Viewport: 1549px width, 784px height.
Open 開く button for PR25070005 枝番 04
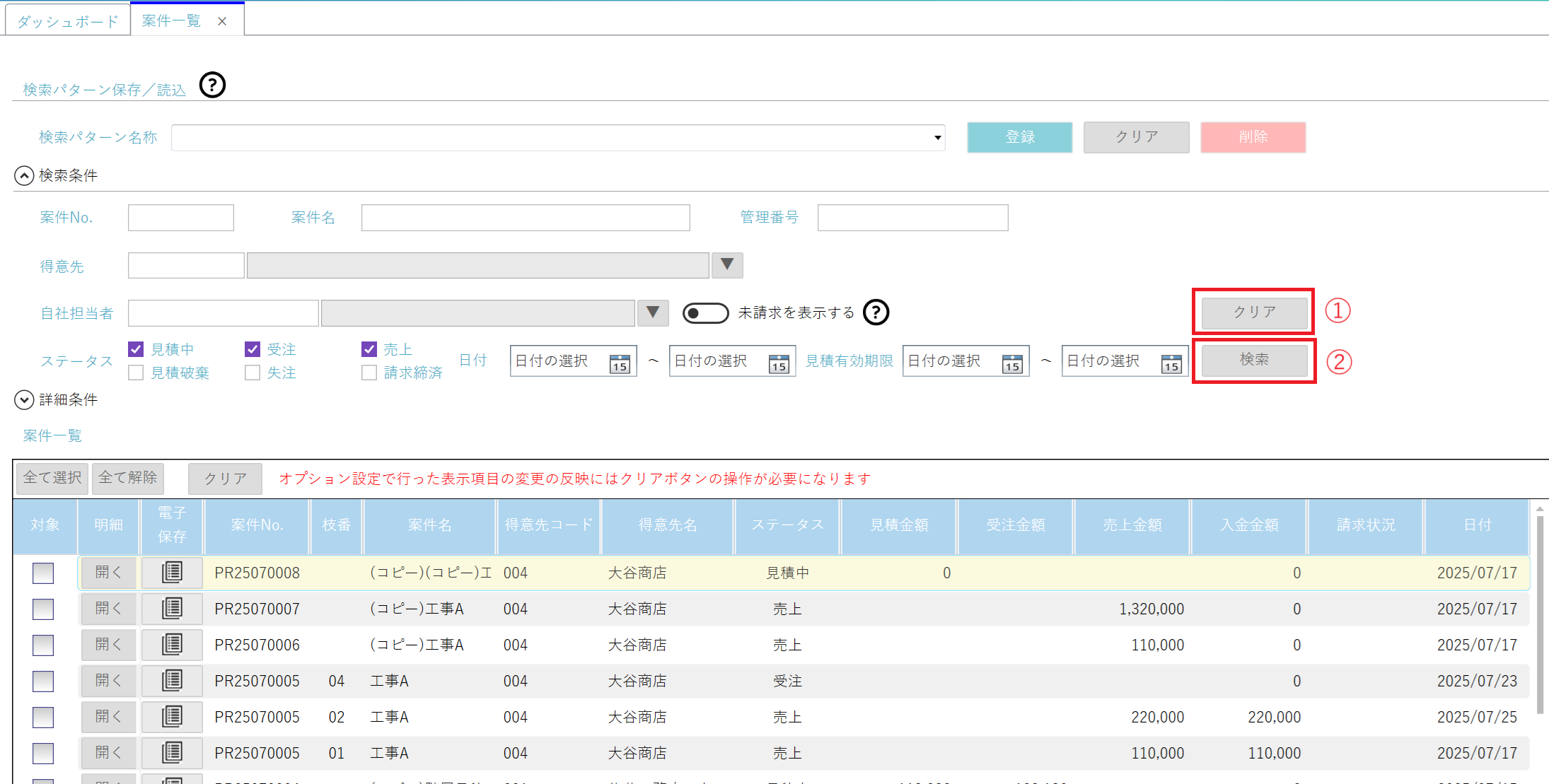coord(108,680)
